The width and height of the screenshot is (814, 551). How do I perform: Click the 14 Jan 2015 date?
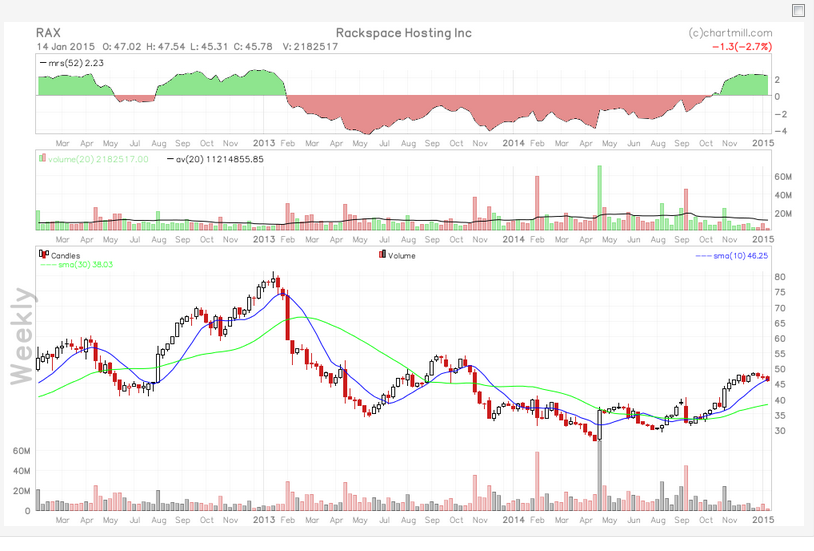65,47
